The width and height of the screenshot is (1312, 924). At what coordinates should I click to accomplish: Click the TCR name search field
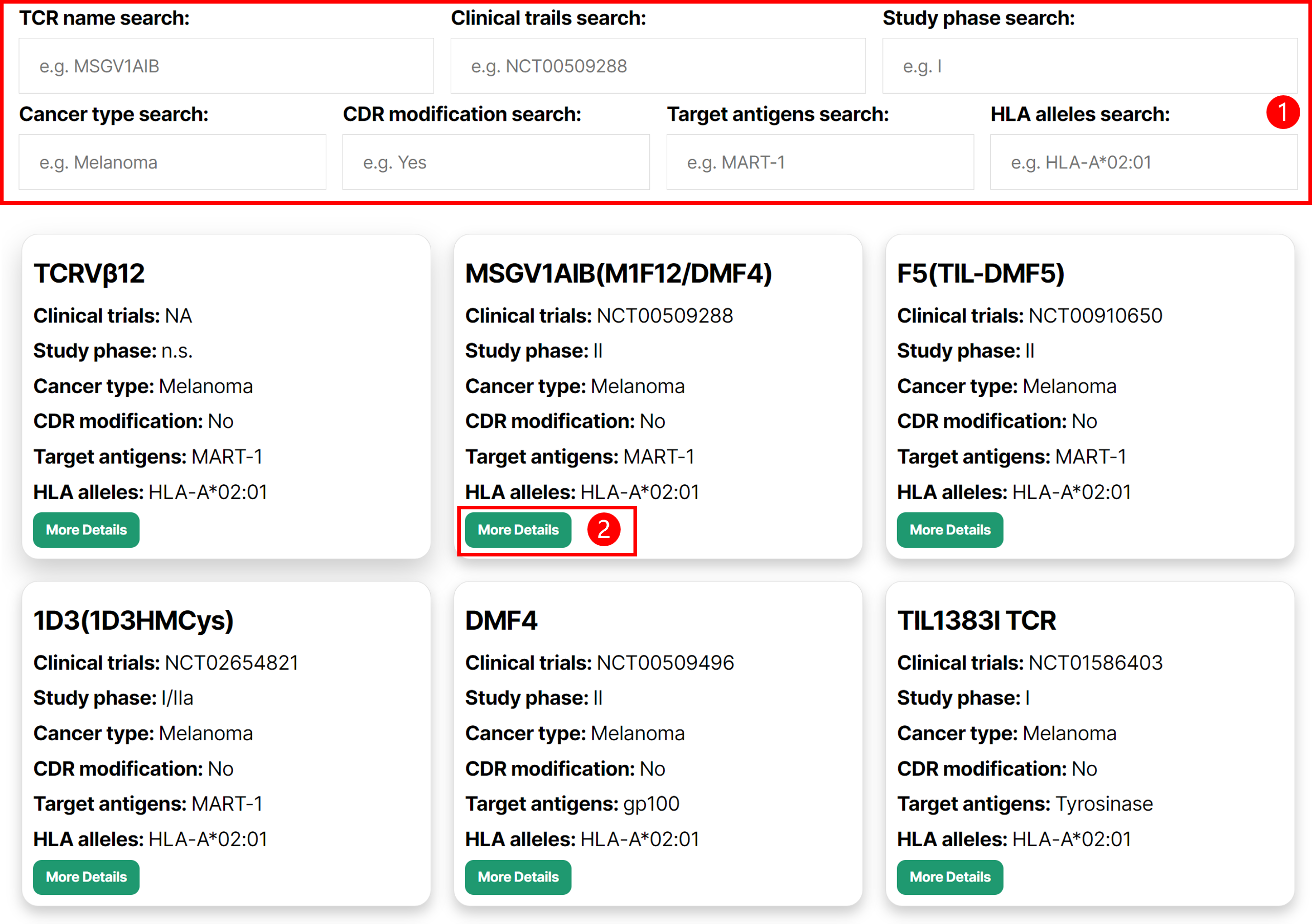tap(226, 66)
